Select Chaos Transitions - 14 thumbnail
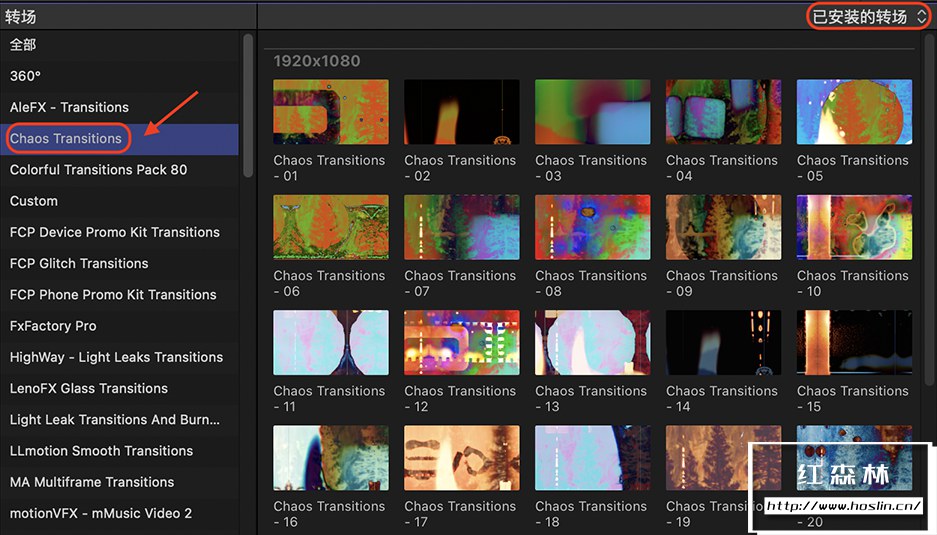The image size is (937, 535). (x=723, y=342)
